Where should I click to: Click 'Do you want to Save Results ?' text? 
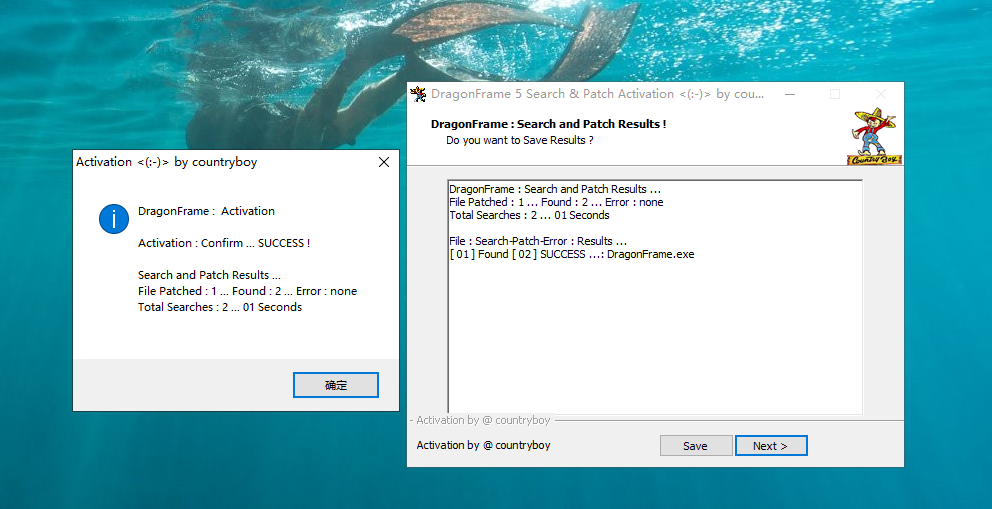click(x=520, y=140)
